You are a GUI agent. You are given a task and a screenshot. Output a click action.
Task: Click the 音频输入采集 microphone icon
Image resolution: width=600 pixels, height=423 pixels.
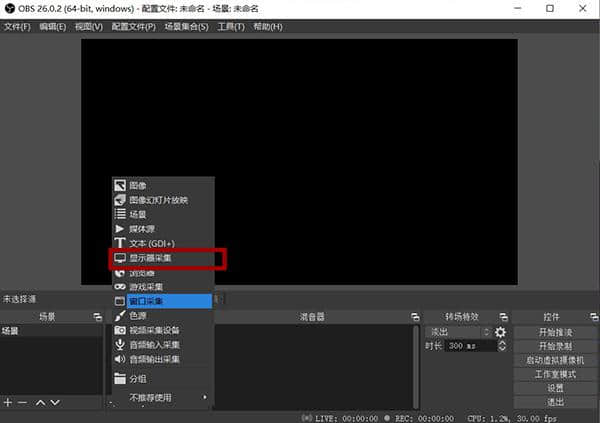(x=119, y=344)
